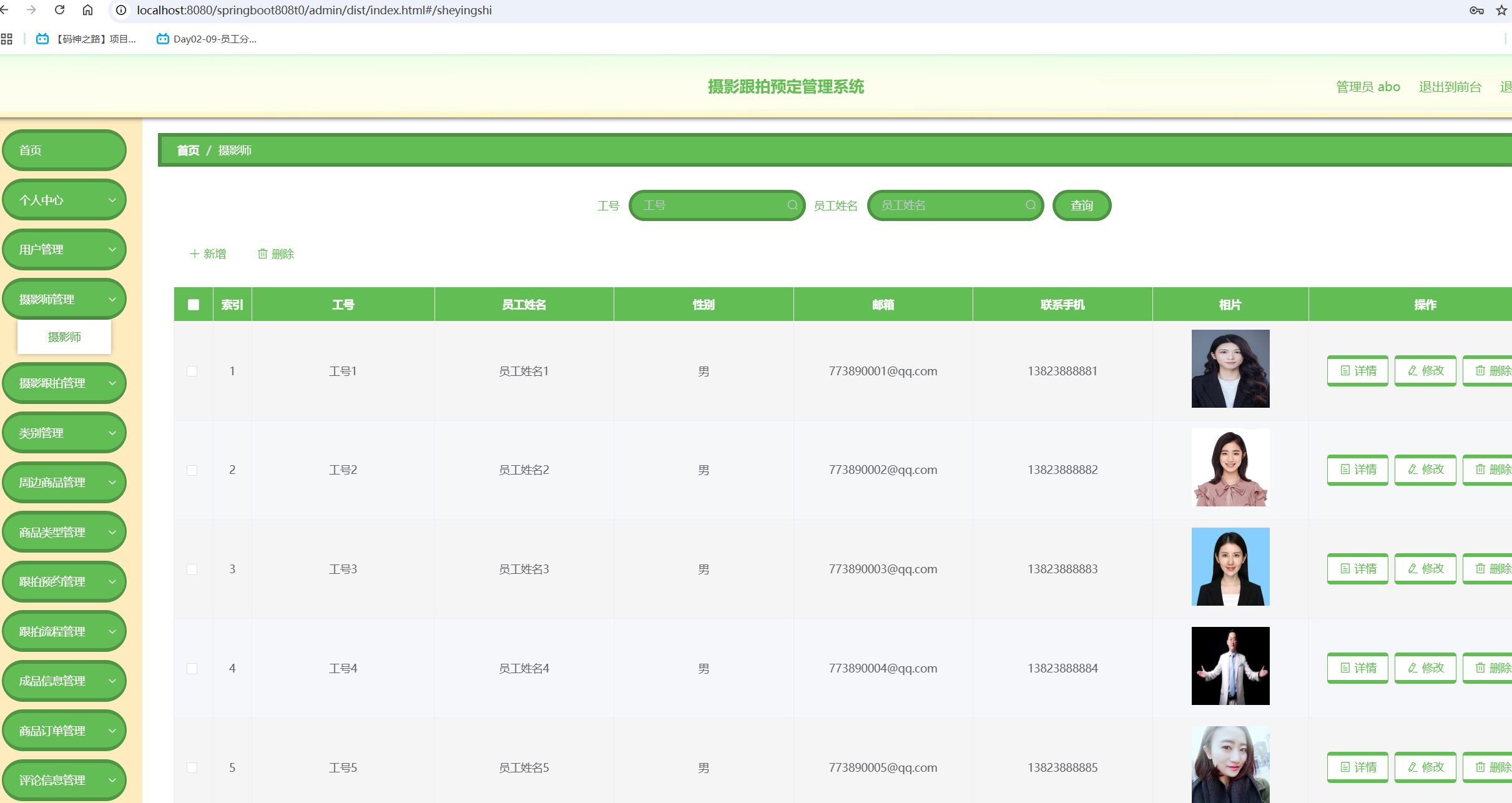This screenshot has width=1512, height=803.
Task: Click 管理员 abo in header
Action: (1368, 87)
